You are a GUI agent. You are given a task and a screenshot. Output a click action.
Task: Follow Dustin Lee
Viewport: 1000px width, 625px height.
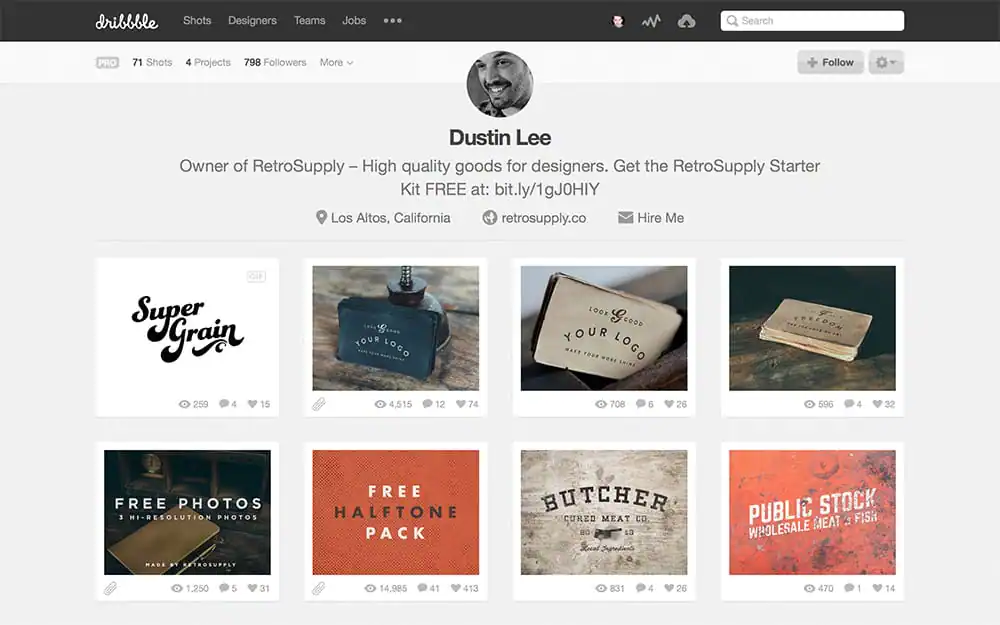tap(830, 62)
